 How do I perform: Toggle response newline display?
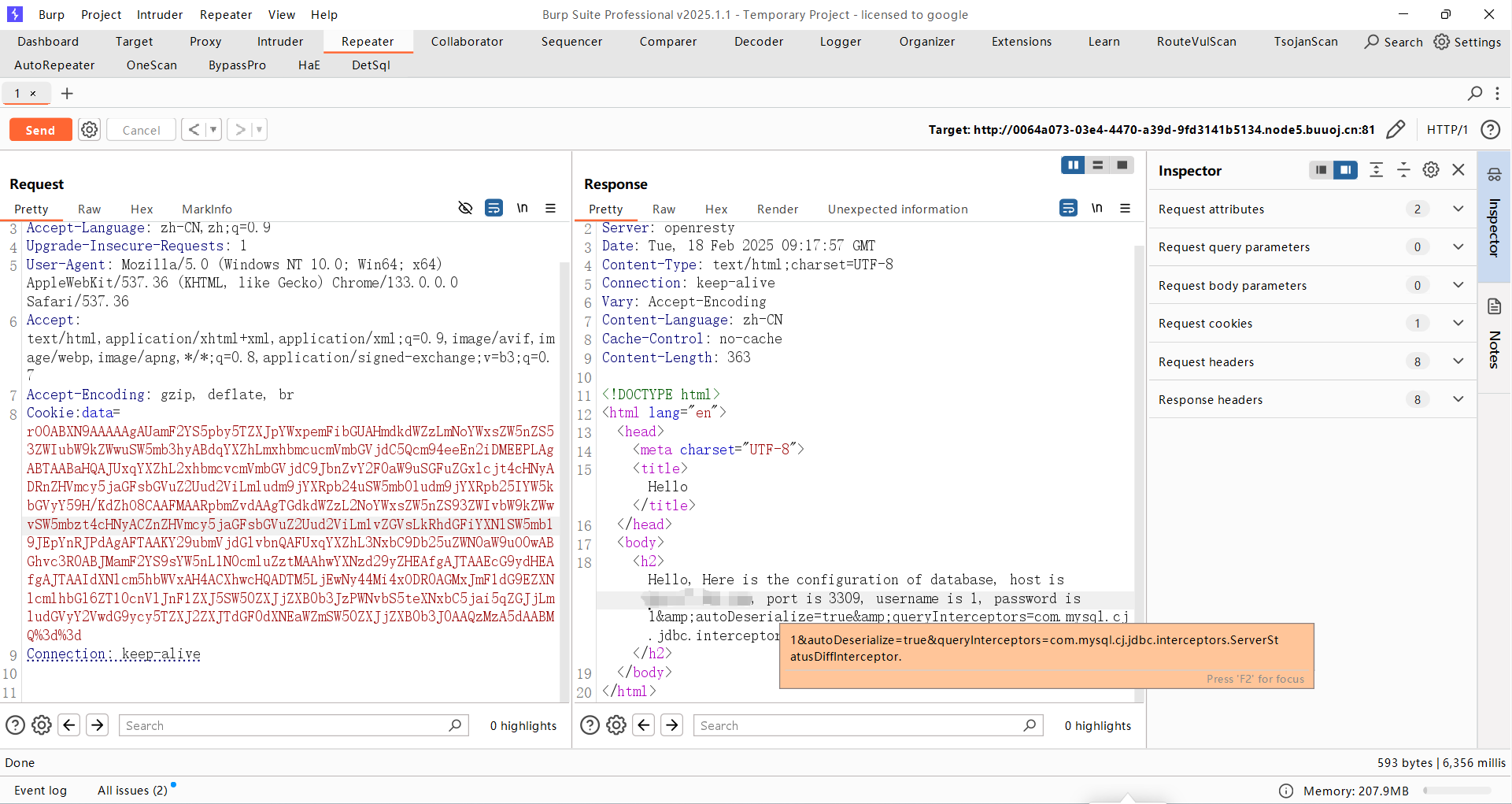tap(1097, 208)
